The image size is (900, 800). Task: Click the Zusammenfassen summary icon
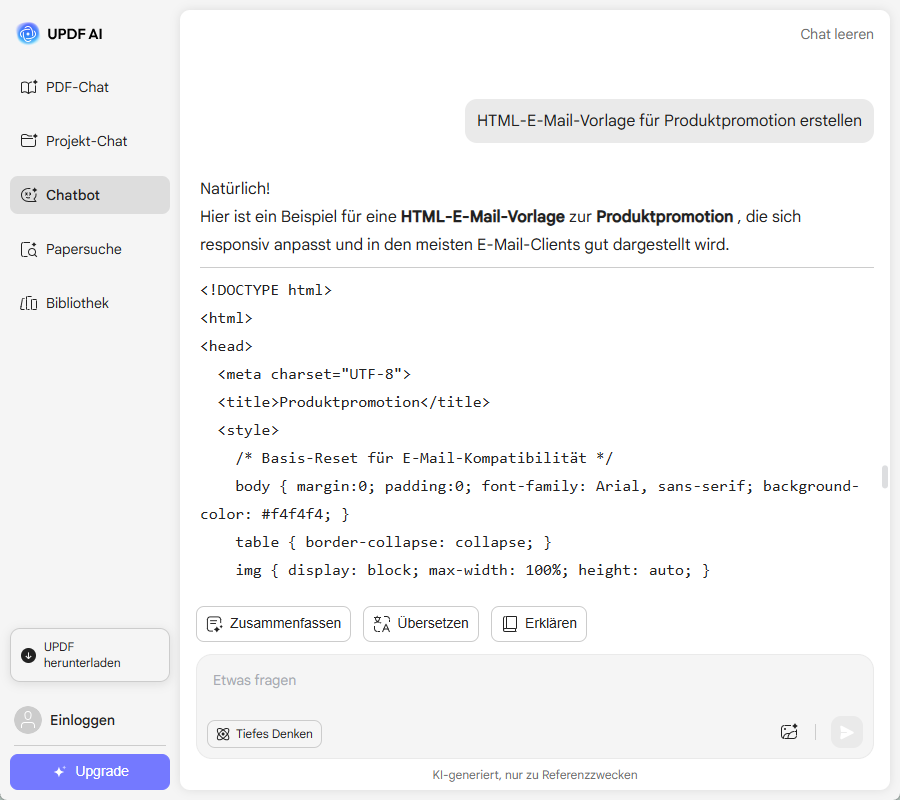click(x=215, y=624)
